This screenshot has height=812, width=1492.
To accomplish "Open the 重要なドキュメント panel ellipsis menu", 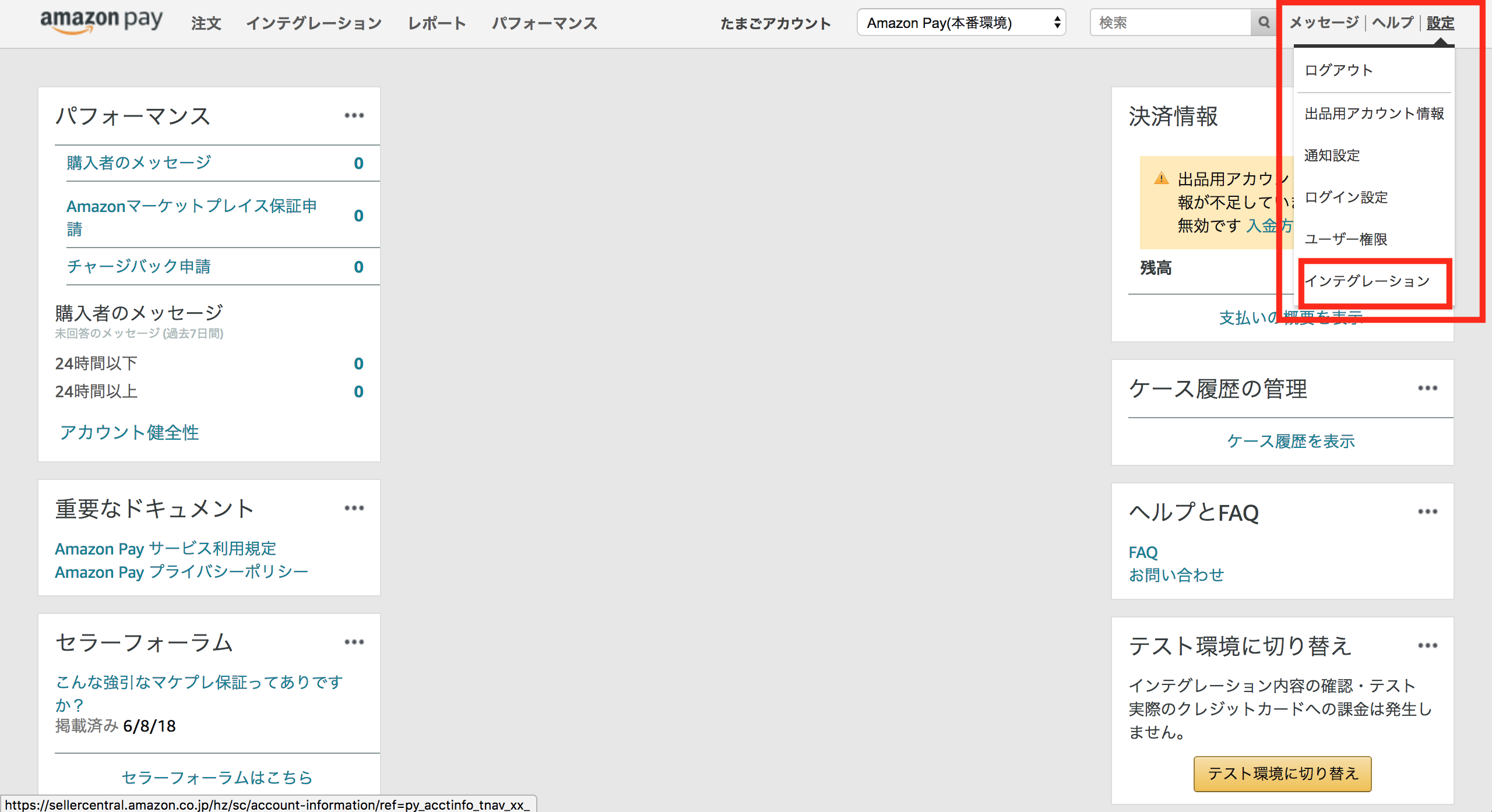I will [355, 508].
